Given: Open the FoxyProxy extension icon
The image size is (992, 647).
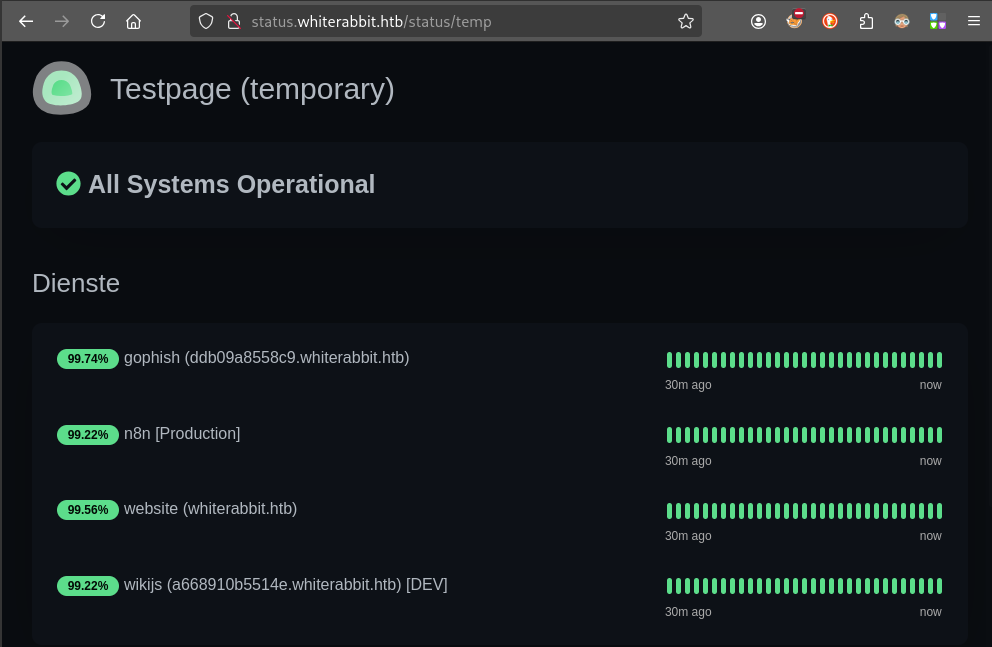Looking at the screenshot, I should 794,21.
